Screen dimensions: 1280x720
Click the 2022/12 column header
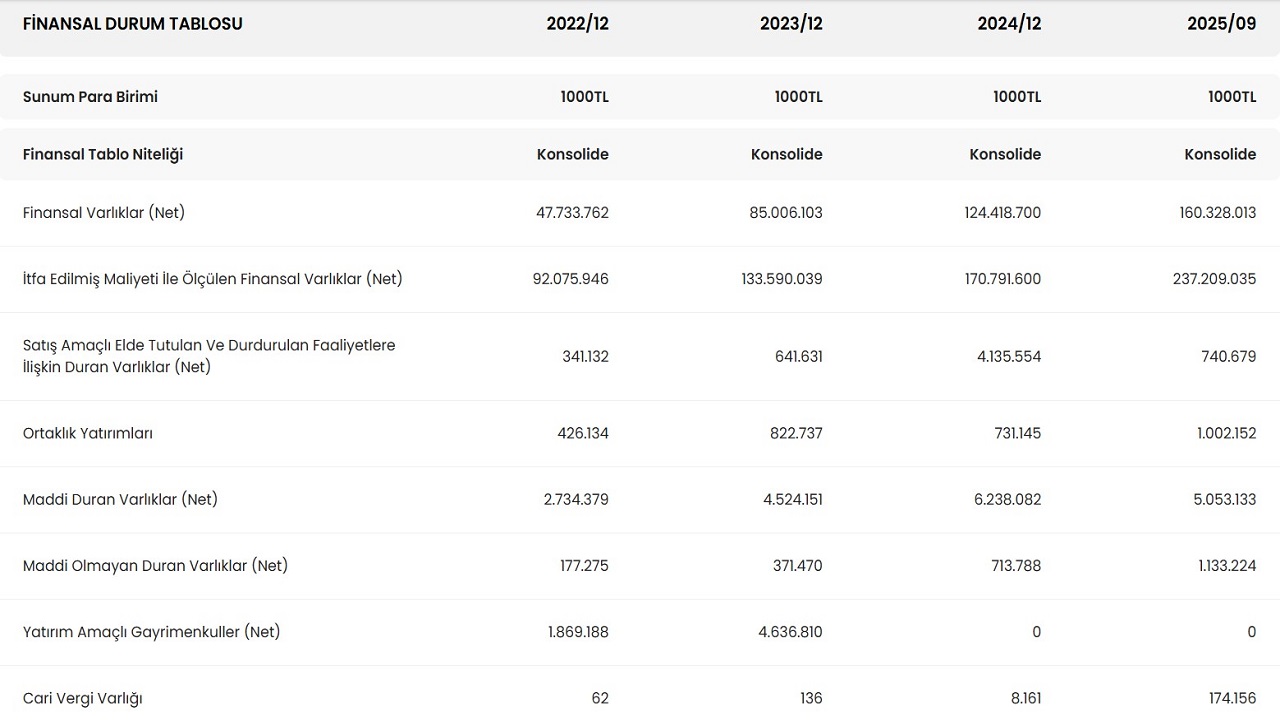pos(577,24)
